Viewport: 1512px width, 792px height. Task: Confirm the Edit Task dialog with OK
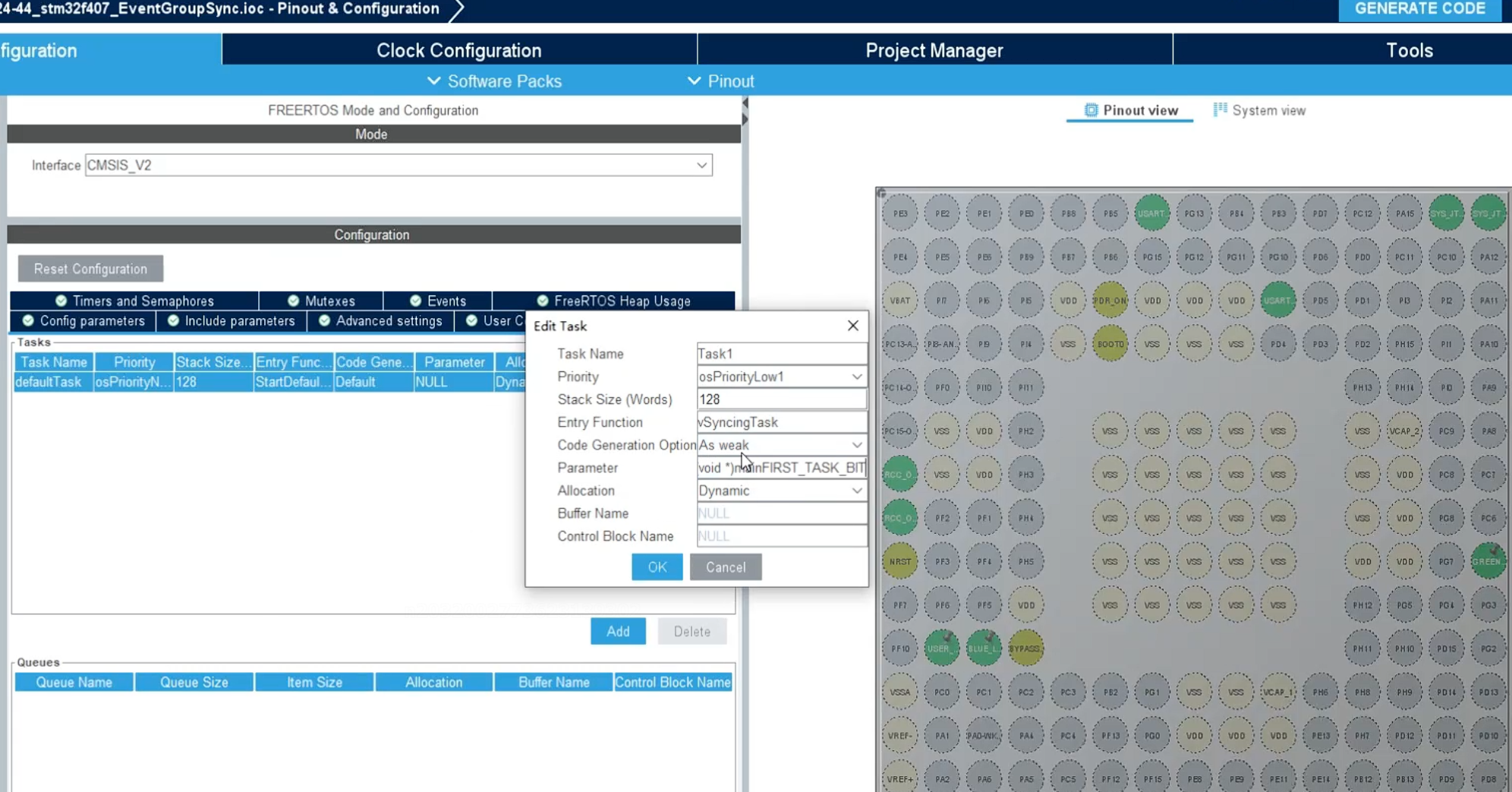pos(657,567)
